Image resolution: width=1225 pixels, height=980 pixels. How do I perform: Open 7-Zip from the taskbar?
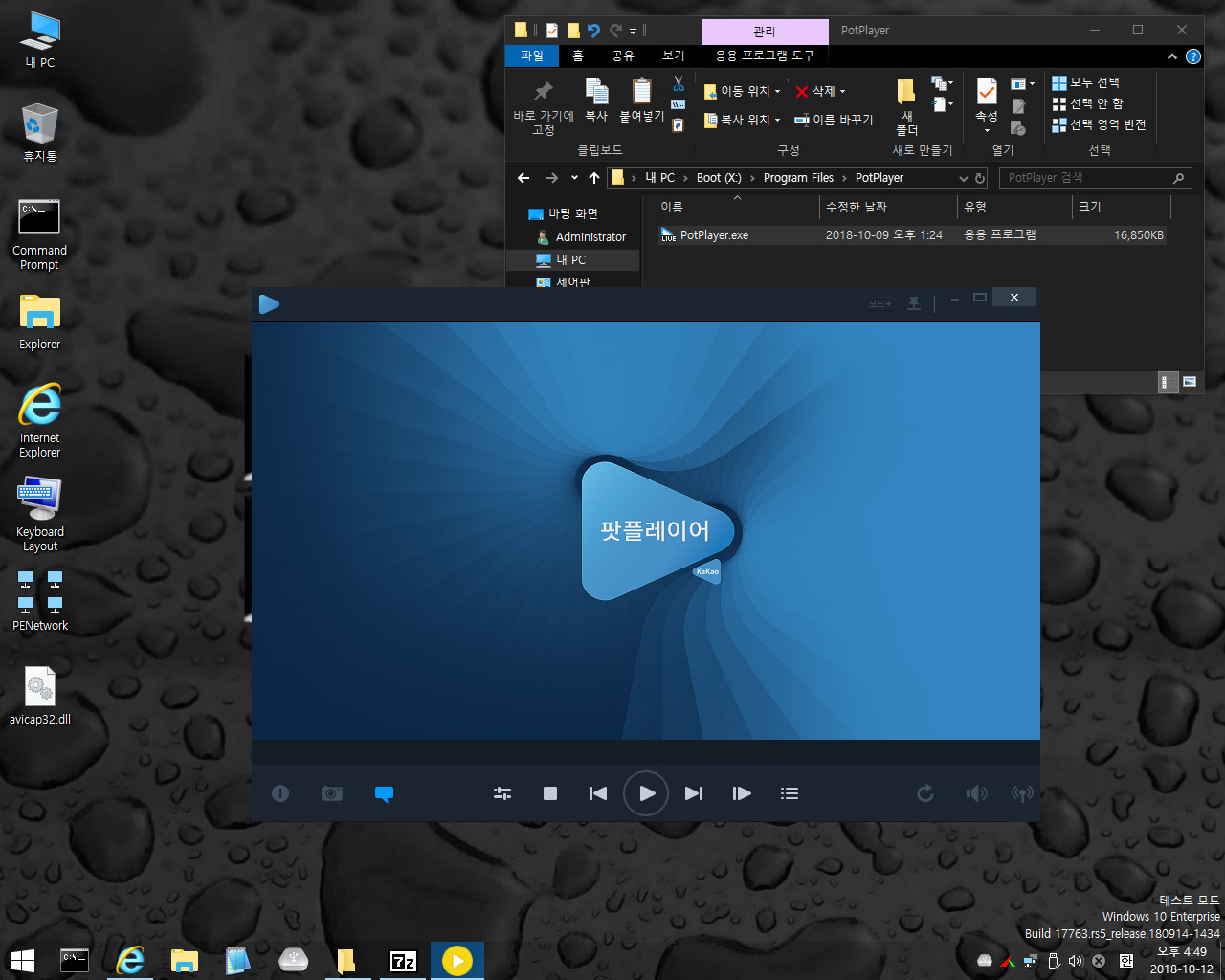point(403,960)
